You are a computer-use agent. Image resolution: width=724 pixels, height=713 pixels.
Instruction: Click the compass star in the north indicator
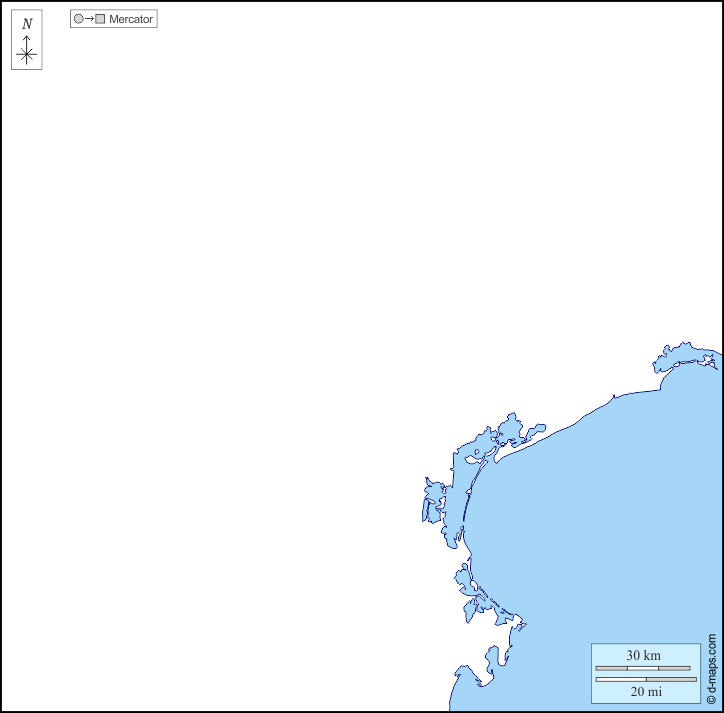coord(26,56)
